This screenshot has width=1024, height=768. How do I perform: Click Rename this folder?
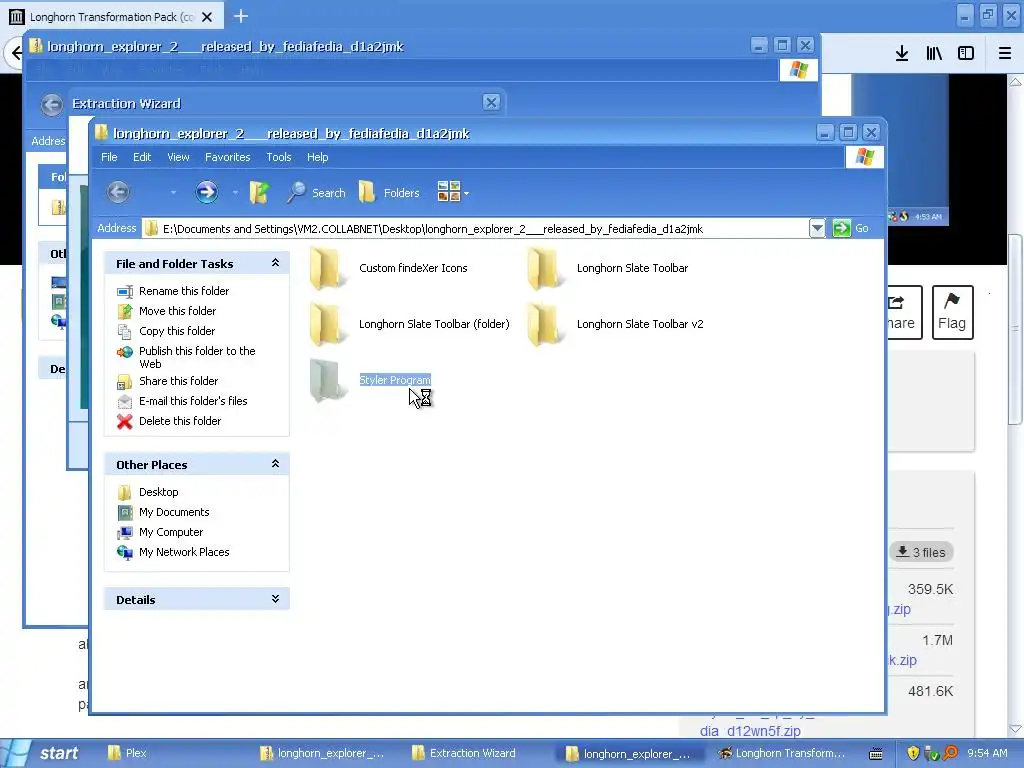point(184,291)
